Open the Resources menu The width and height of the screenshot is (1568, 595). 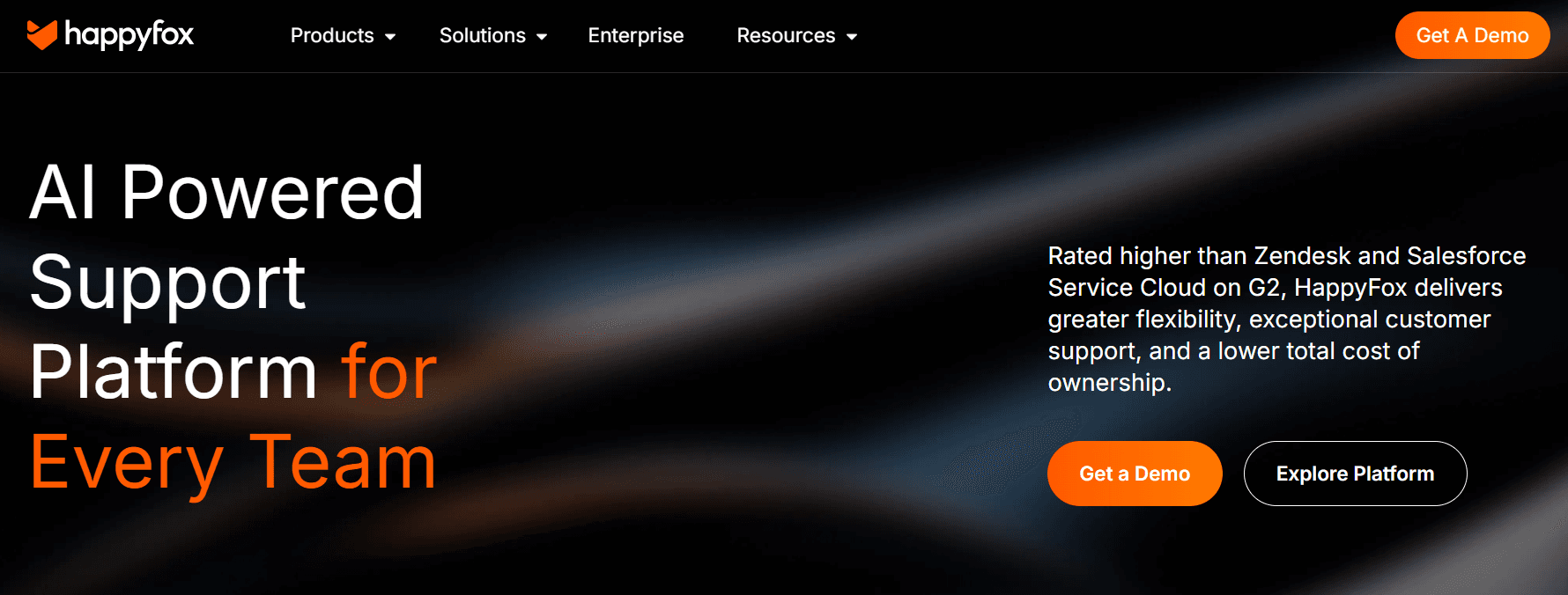[x=786, y=35]
